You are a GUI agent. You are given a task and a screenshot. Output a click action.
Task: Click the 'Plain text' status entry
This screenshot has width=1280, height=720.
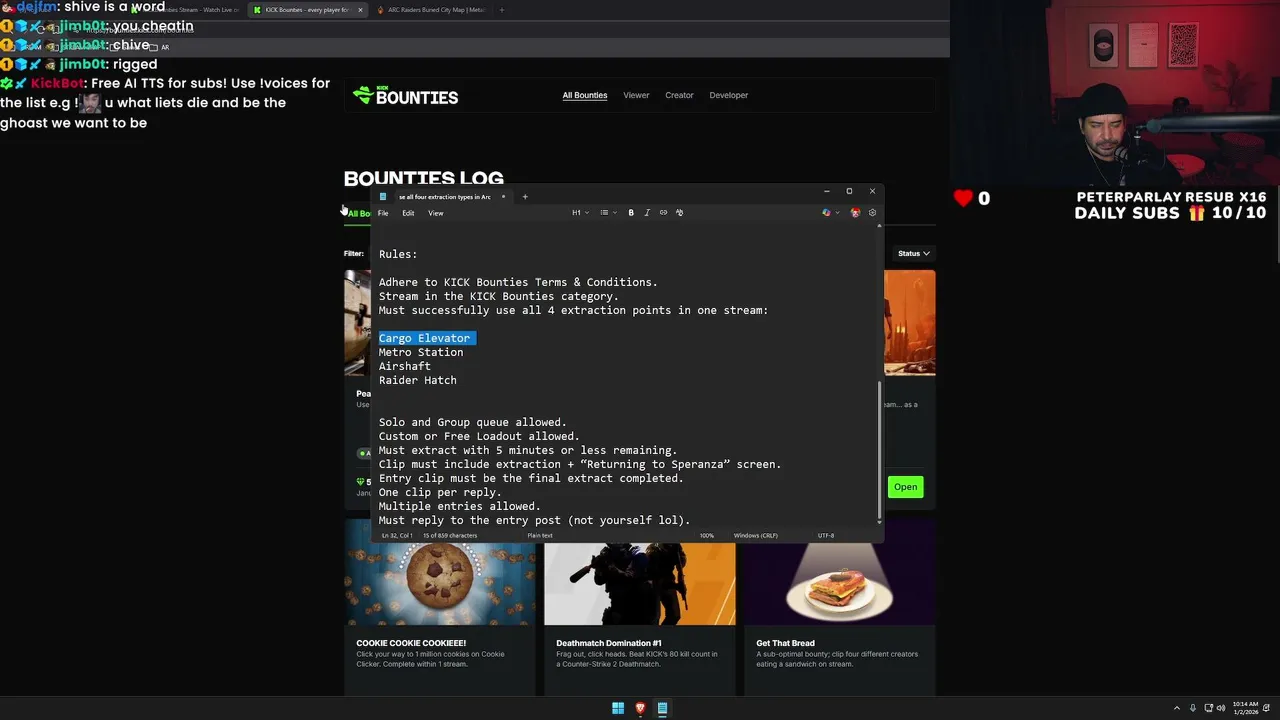540,536
